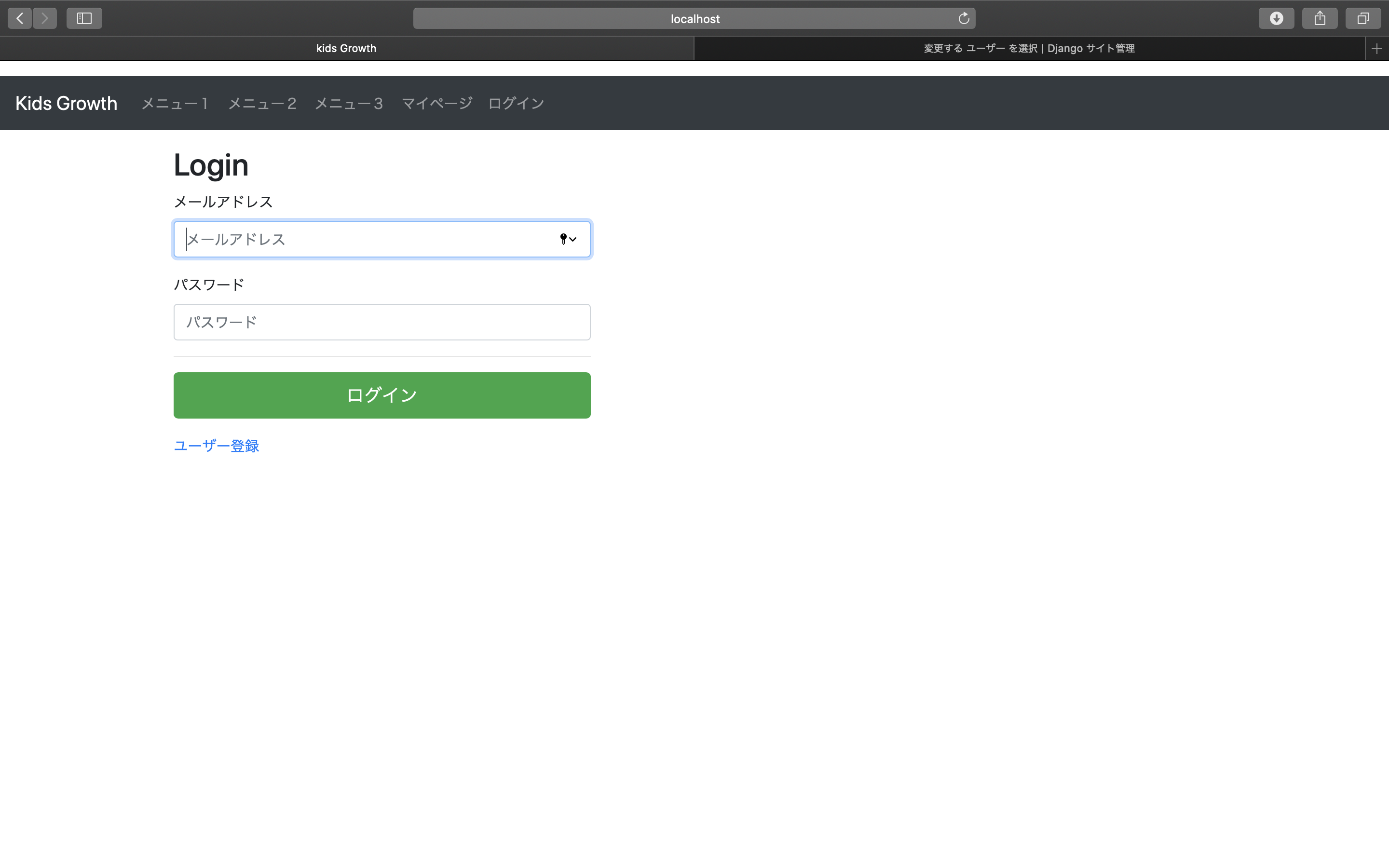The height and width of the screenshot is (868, 1389).
Task: Open メニュー２ in the navbar
Action: 262,103
